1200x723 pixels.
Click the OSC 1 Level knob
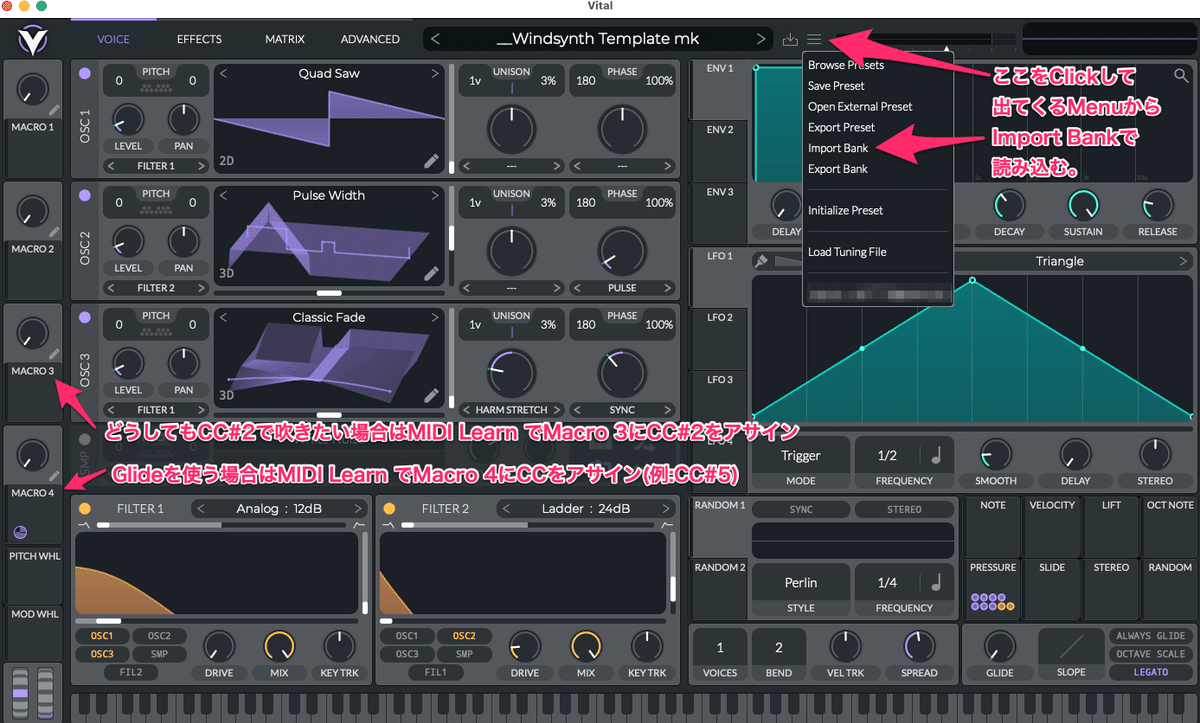pos(128,119)
